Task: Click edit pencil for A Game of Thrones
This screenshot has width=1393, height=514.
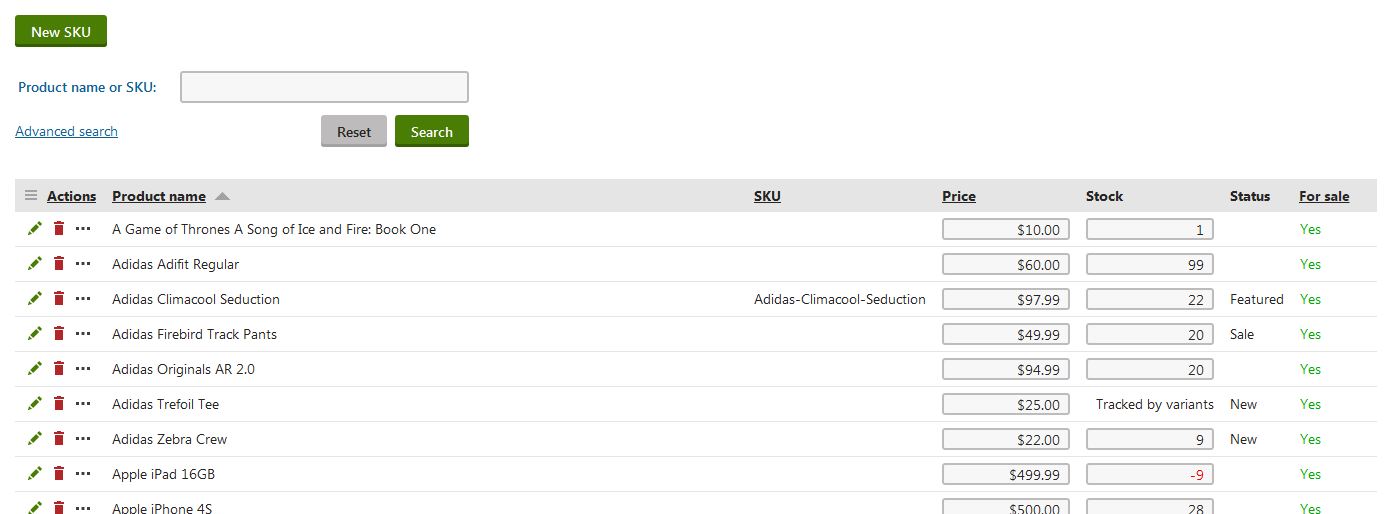Action: pyautogui.click(x=35, y=229)
